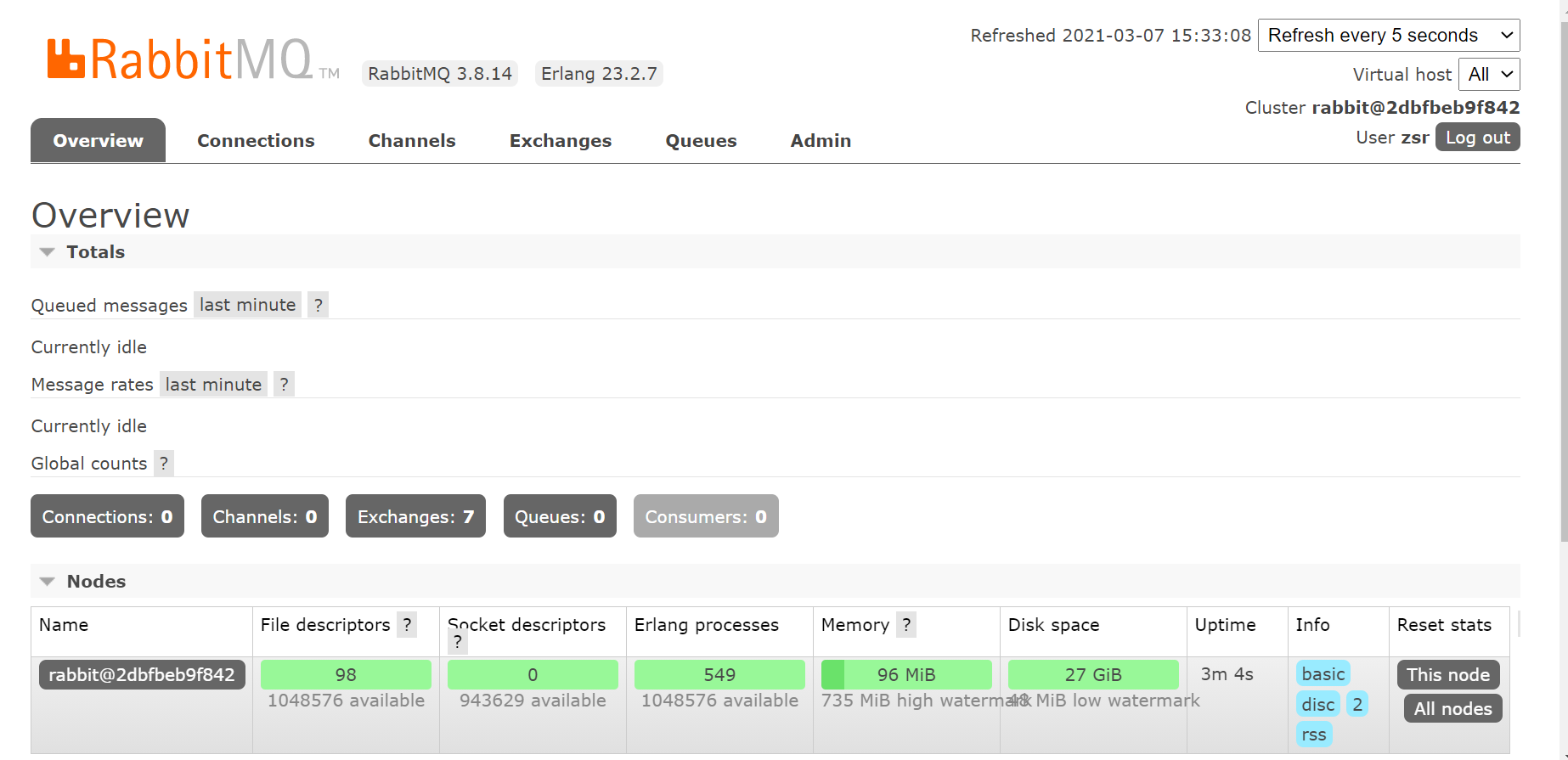The image size is (1568, 760).
Task: Open the Virtual host dropdown
Action: coord(1488,75)
